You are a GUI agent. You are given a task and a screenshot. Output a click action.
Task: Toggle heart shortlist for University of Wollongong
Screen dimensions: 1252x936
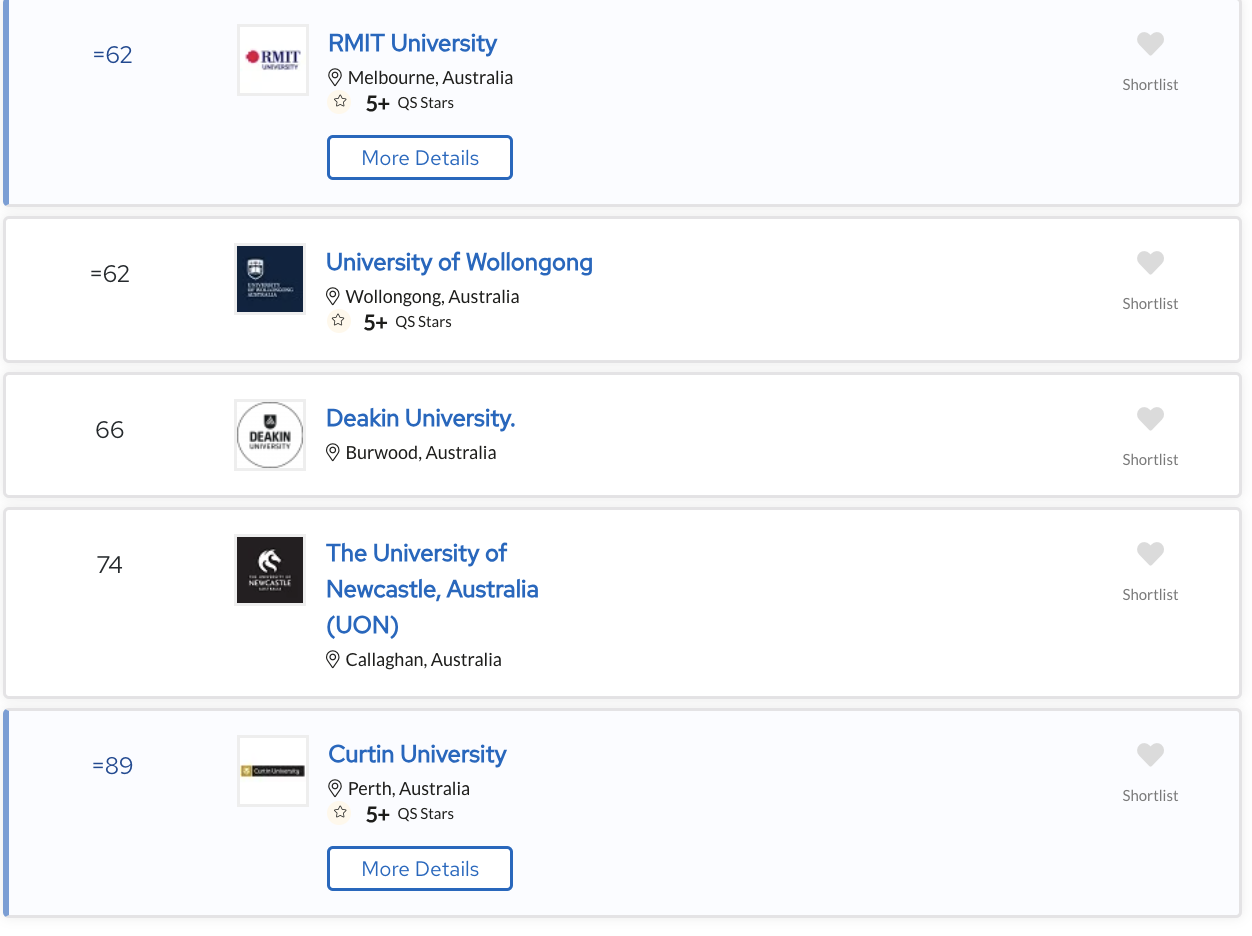point(1150,263)
